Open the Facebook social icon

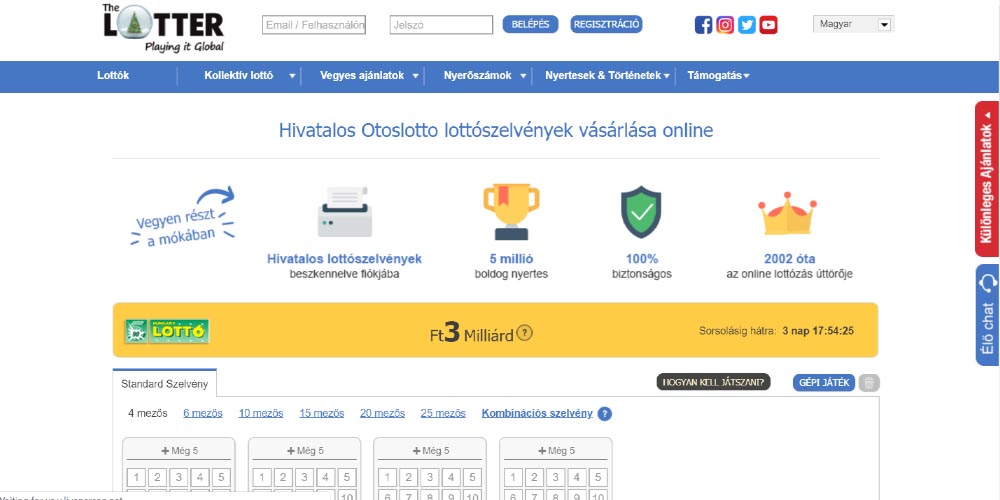(x=704, y=25)
